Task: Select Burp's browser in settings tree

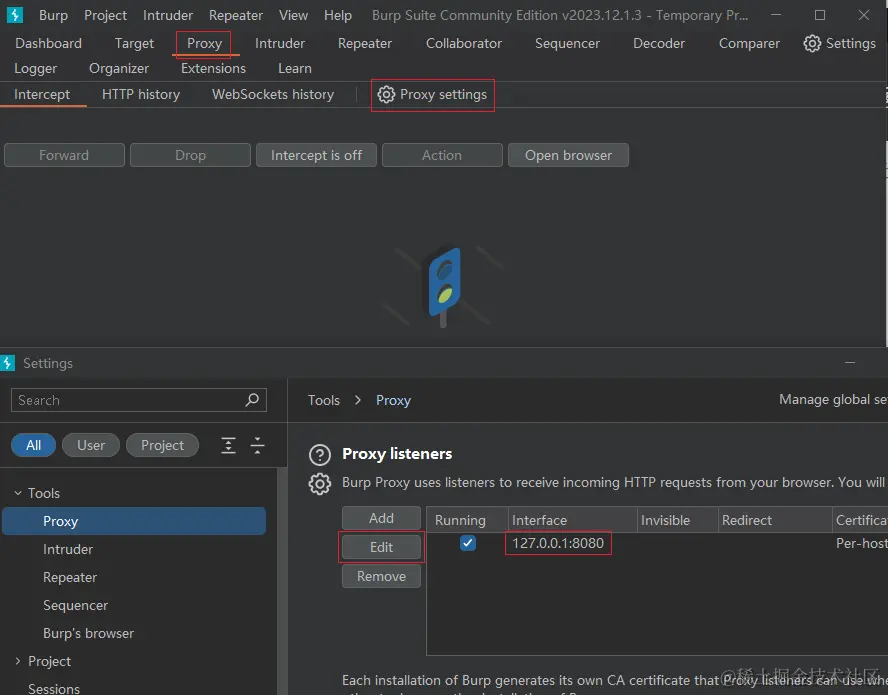Action: click(88, 633)
